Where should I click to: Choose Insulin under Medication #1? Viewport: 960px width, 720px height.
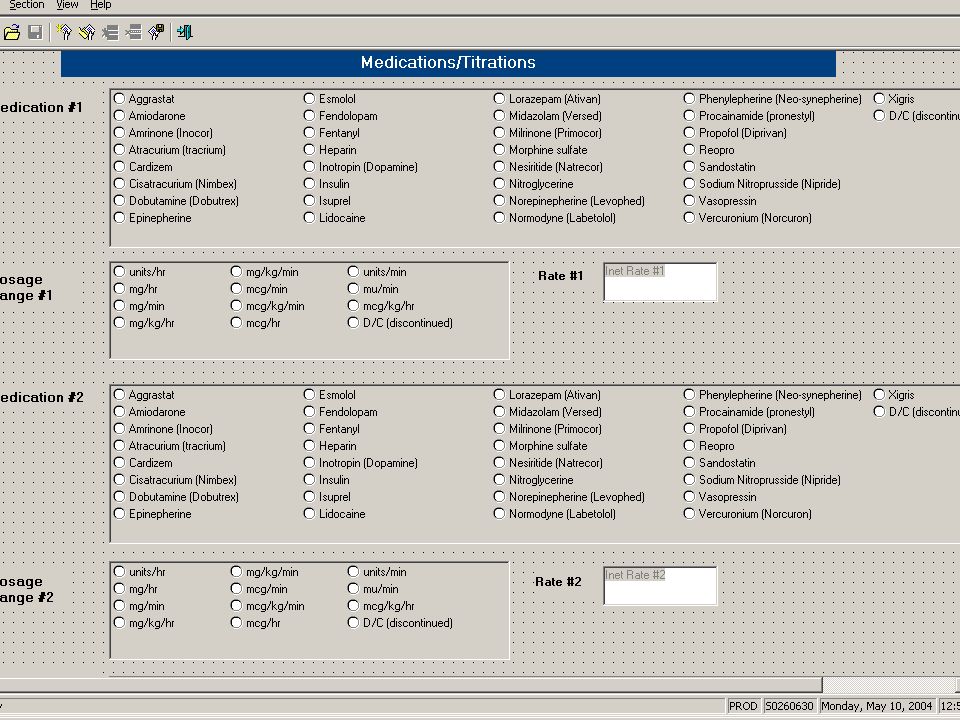coord(309,184)
